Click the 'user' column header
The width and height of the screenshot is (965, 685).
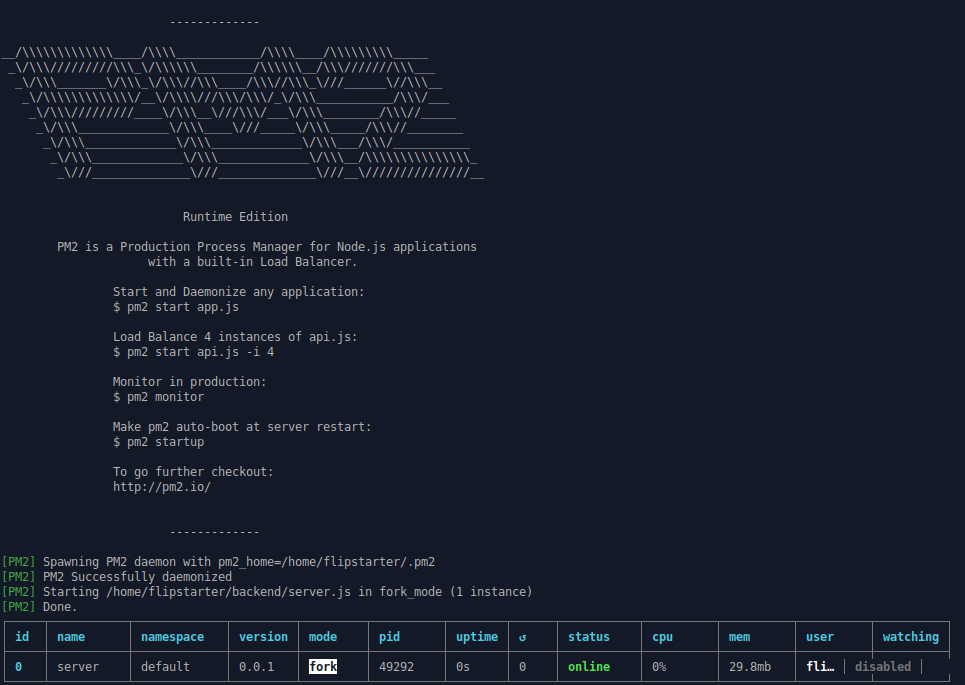pos(820,637)
